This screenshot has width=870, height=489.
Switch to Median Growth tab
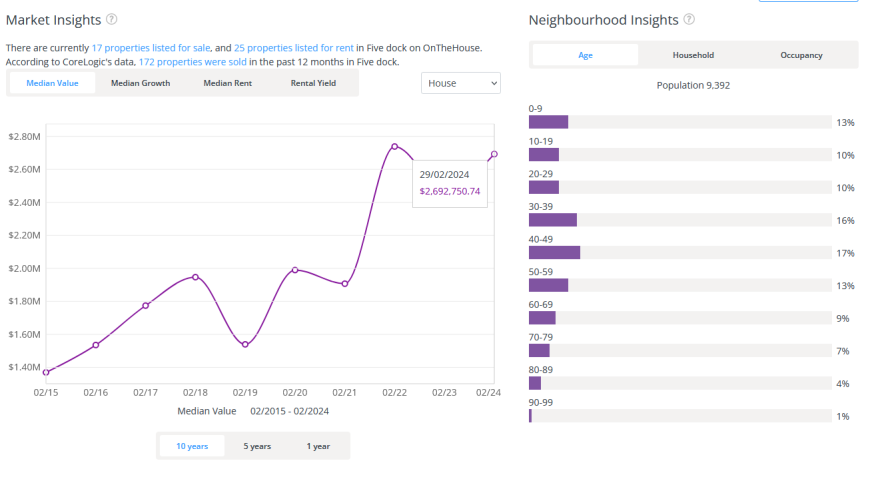(140, 83)
